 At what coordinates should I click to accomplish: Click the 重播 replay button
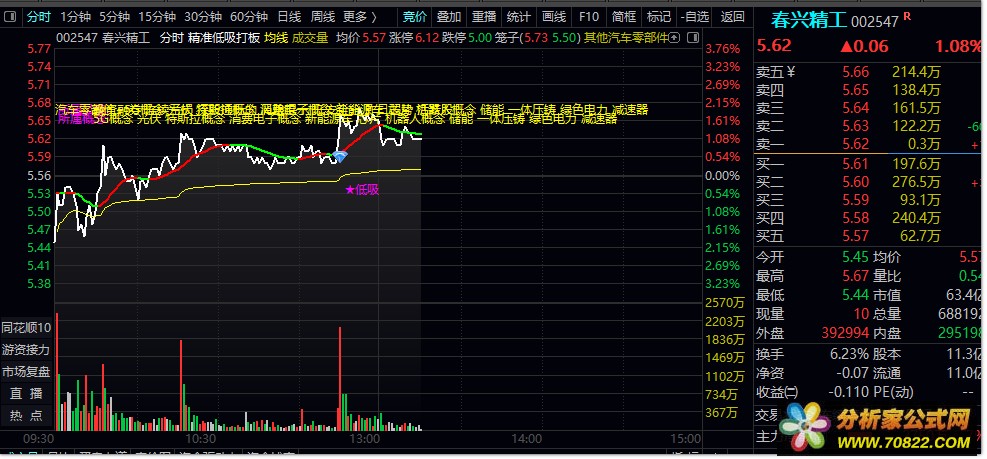[483, 17]
